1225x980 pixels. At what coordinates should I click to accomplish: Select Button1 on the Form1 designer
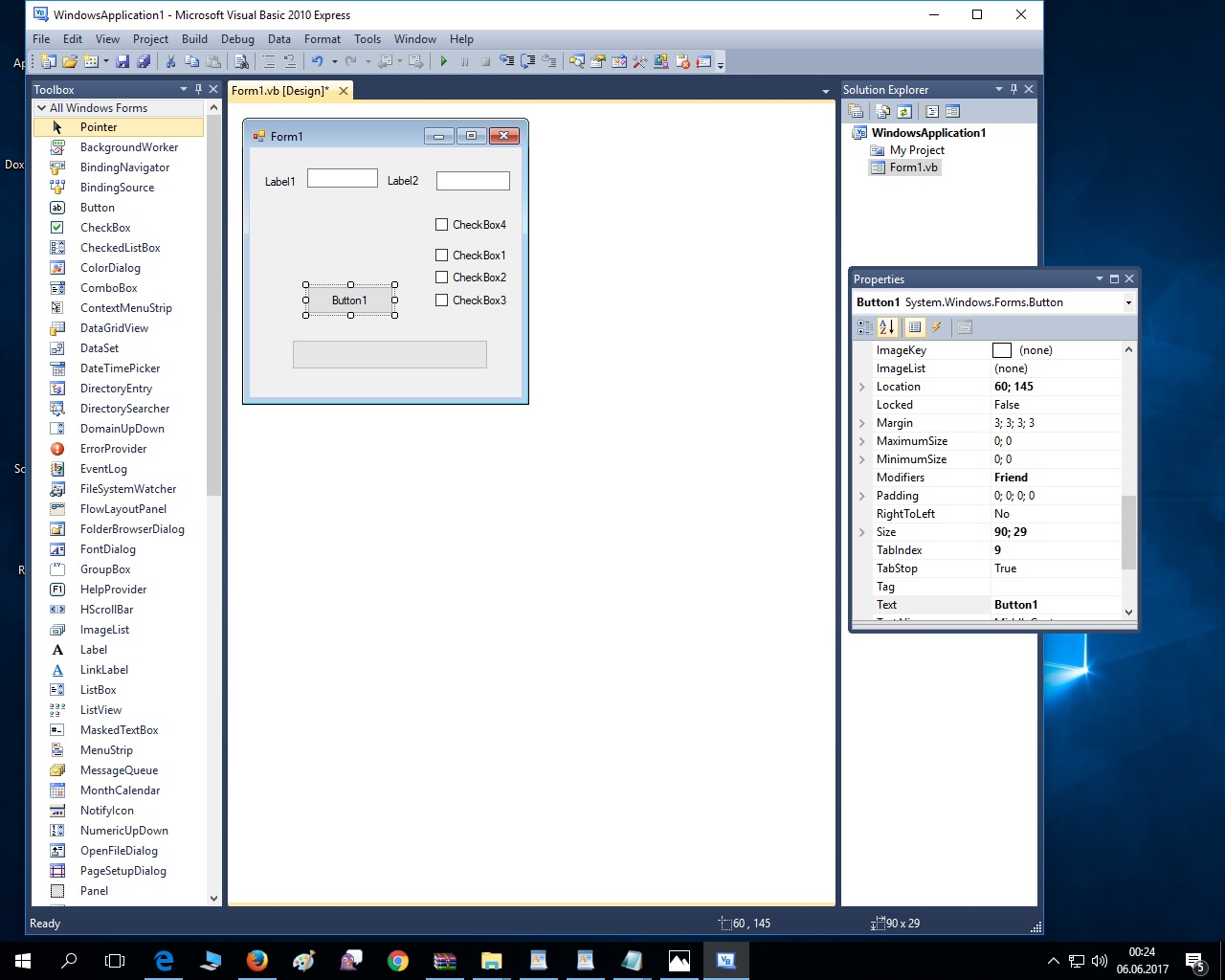point(350,301)
